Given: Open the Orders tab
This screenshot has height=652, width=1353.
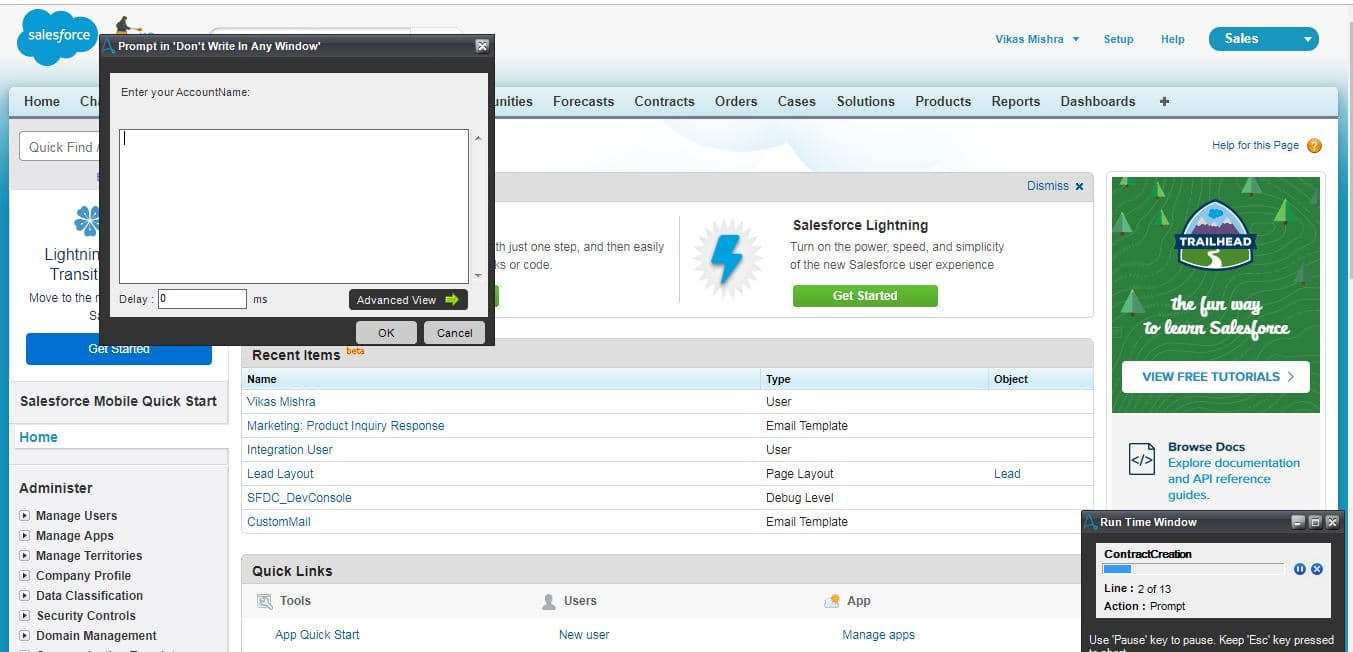Looking at the screenshot, I should [x=736, y=101].
